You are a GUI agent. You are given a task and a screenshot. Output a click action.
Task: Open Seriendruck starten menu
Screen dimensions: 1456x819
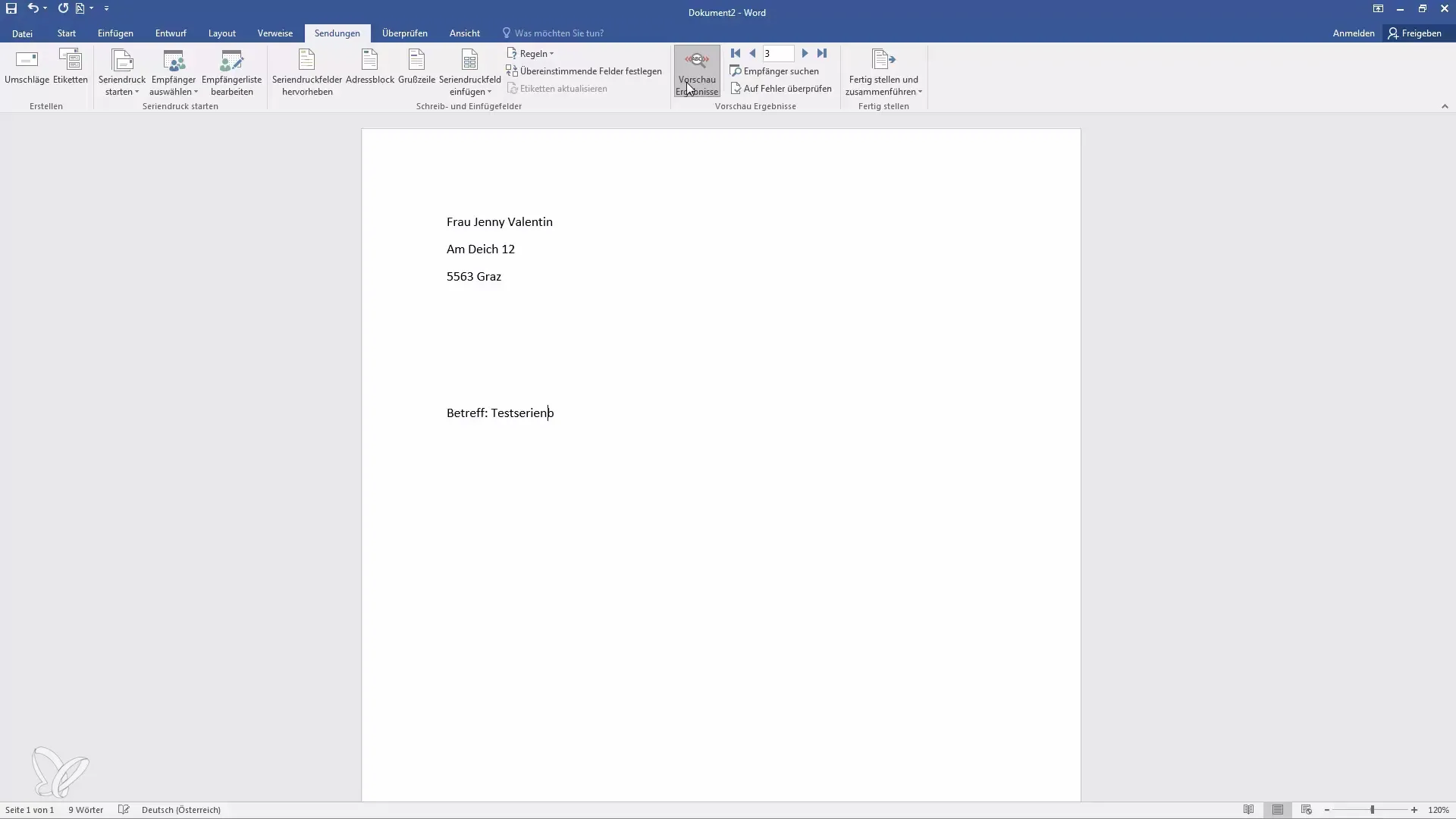point(122,73)
